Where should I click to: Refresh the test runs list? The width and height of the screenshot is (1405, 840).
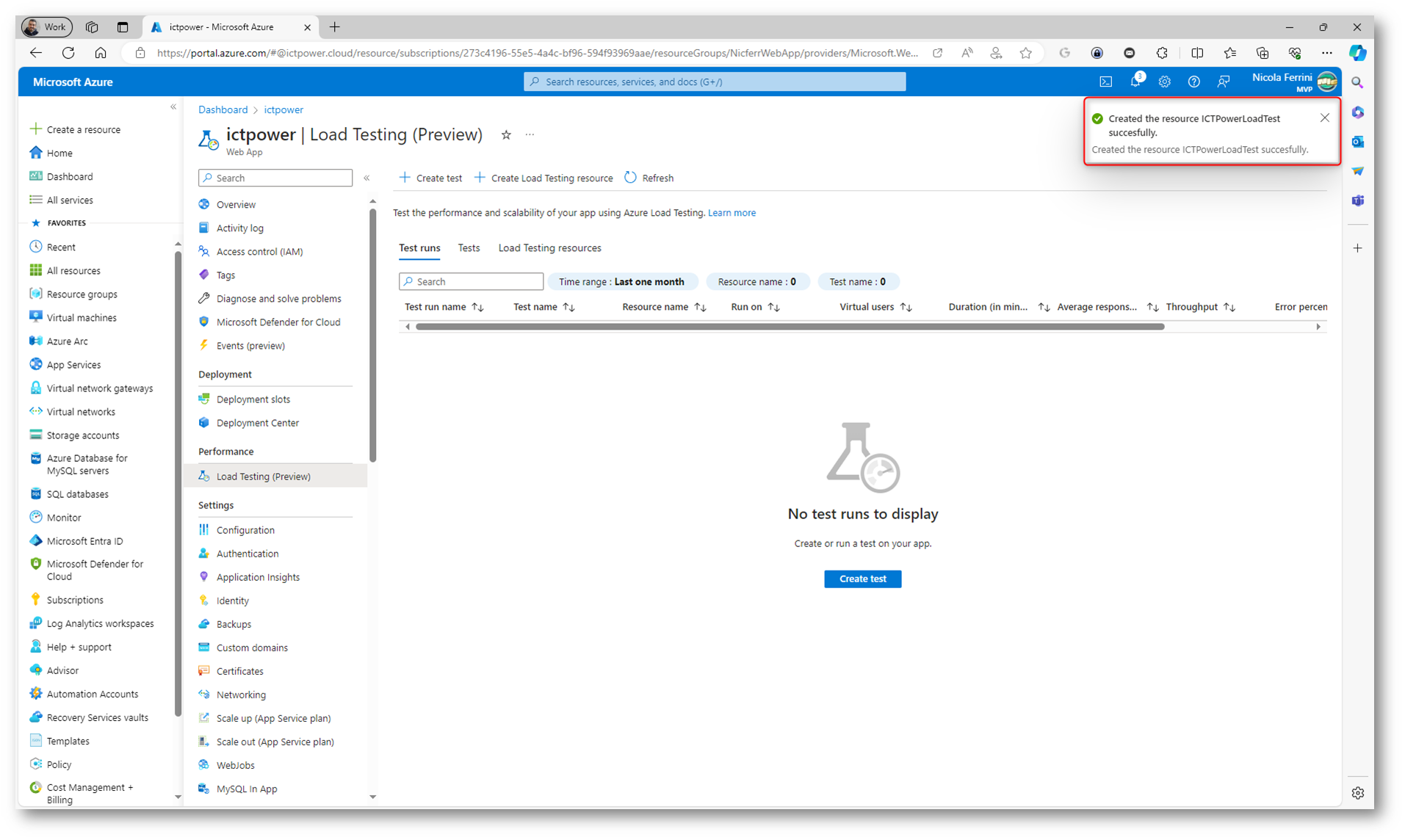coord(649,178)
